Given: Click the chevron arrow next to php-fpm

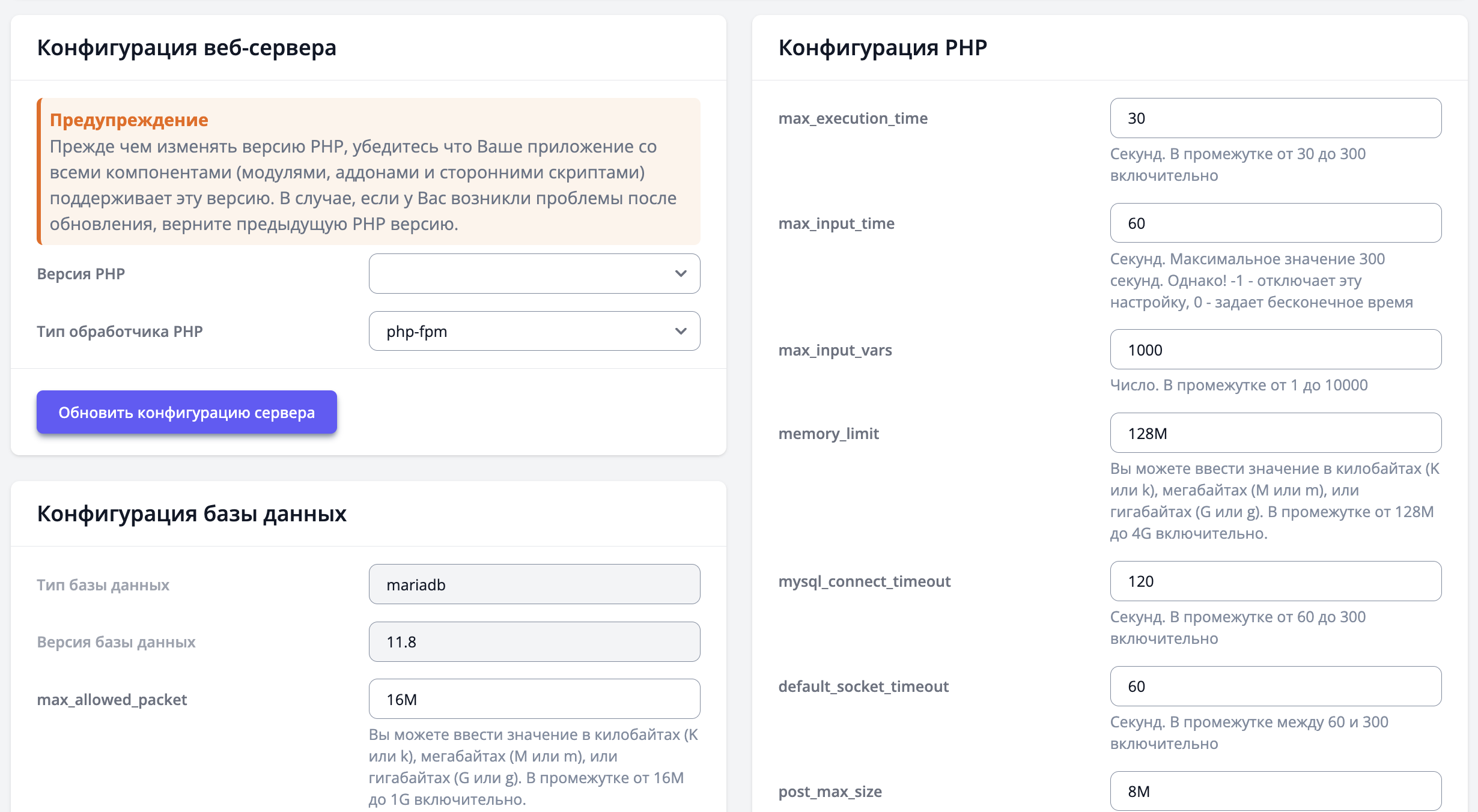Looking at the screenshot, I should 680,332.
